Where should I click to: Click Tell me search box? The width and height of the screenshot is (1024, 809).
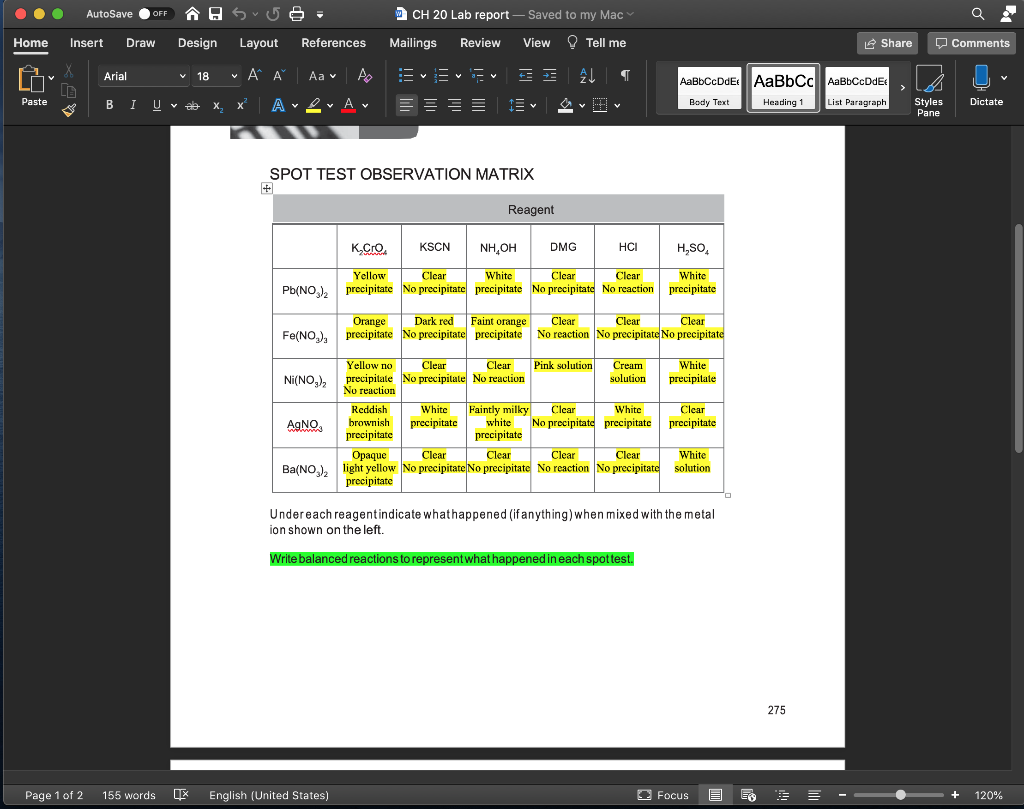[x=597, y=43]
